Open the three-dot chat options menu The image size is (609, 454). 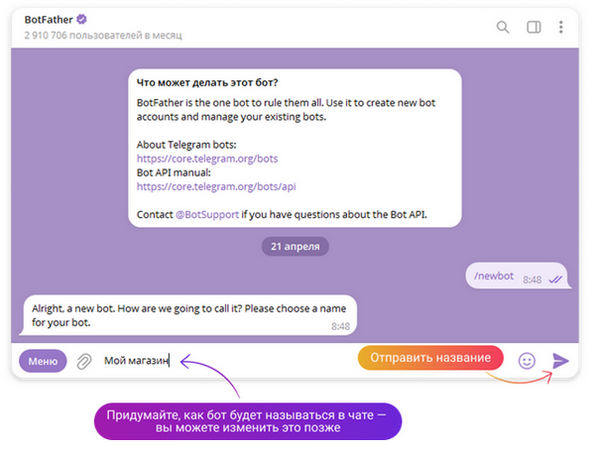pyautogui.click(x=561, y=27)
